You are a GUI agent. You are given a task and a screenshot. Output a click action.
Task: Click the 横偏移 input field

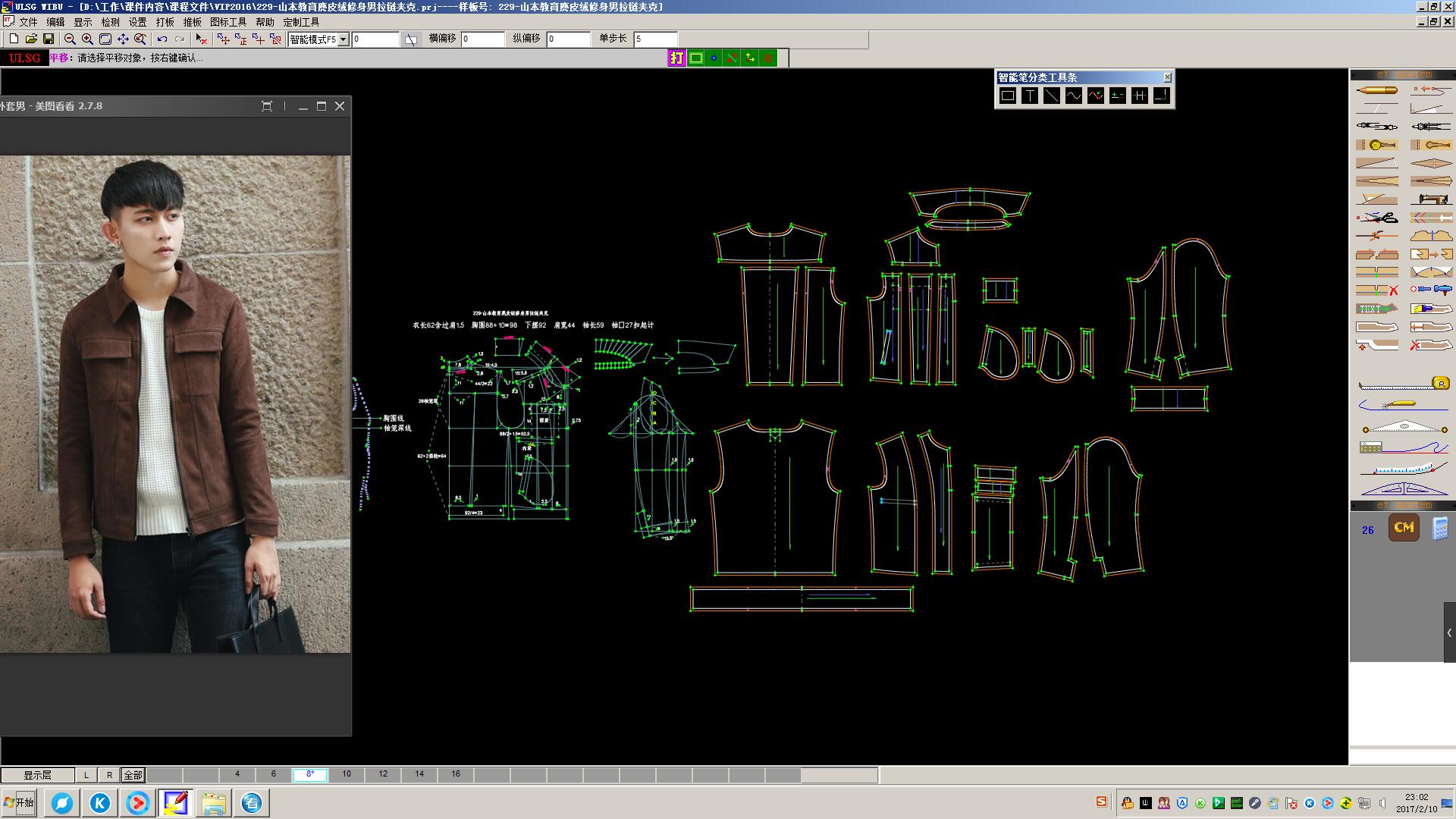[x=482, y=39]
